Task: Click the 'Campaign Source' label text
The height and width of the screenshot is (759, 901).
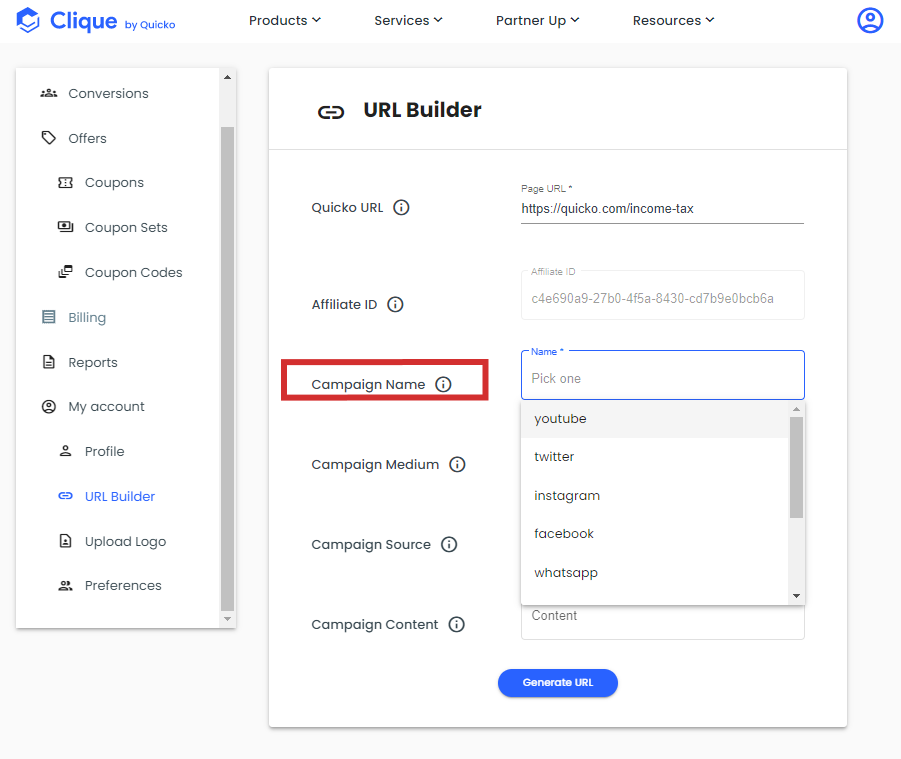Action: click(x=371, y=544)
